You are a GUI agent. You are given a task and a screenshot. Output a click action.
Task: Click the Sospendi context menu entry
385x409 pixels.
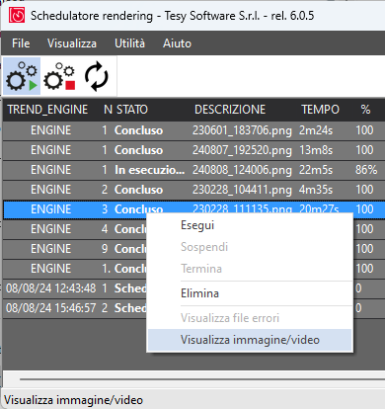coord(250,247)
